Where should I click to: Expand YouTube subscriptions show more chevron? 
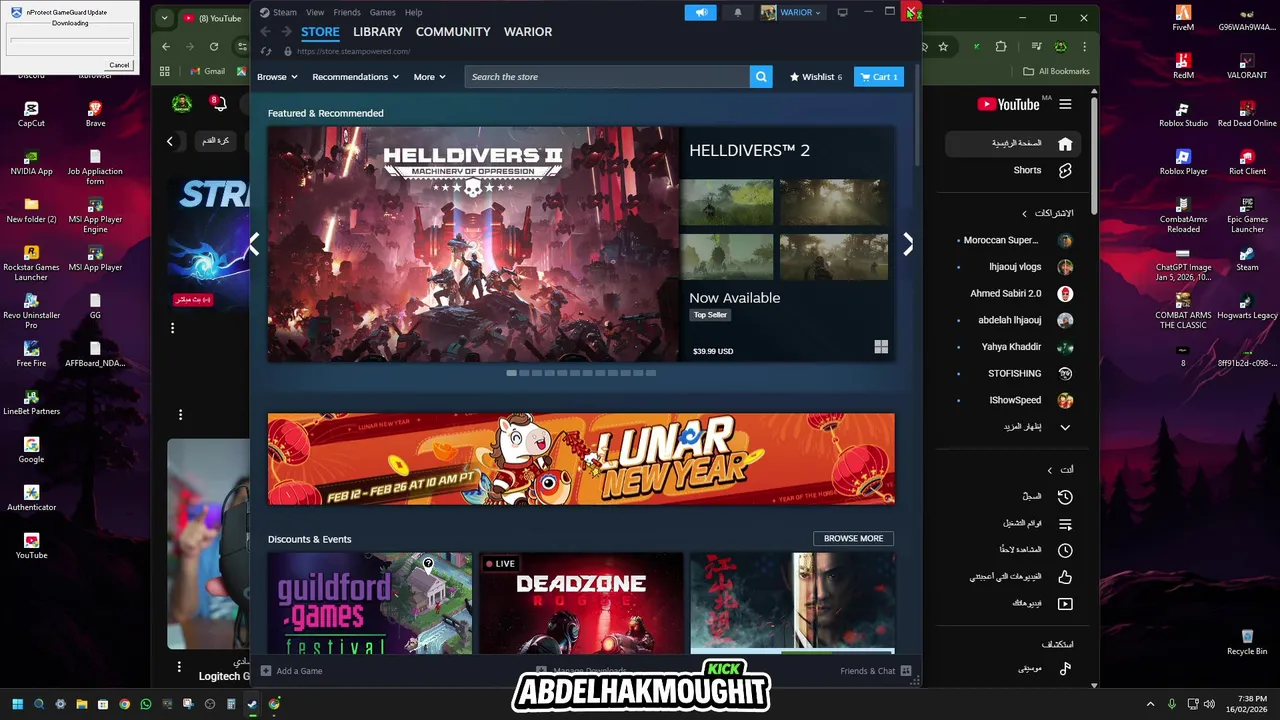tap(1065, 427)
